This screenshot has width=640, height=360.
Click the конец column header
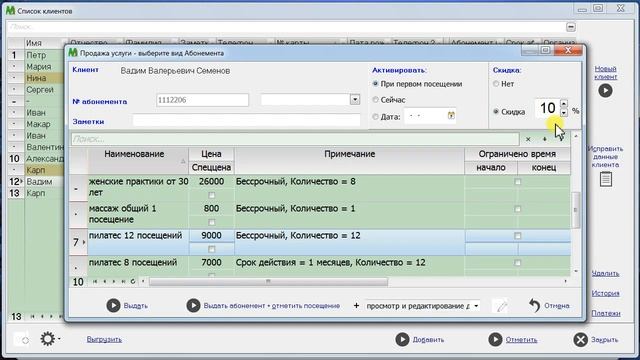pyautogui.click(x=544, y=167)
